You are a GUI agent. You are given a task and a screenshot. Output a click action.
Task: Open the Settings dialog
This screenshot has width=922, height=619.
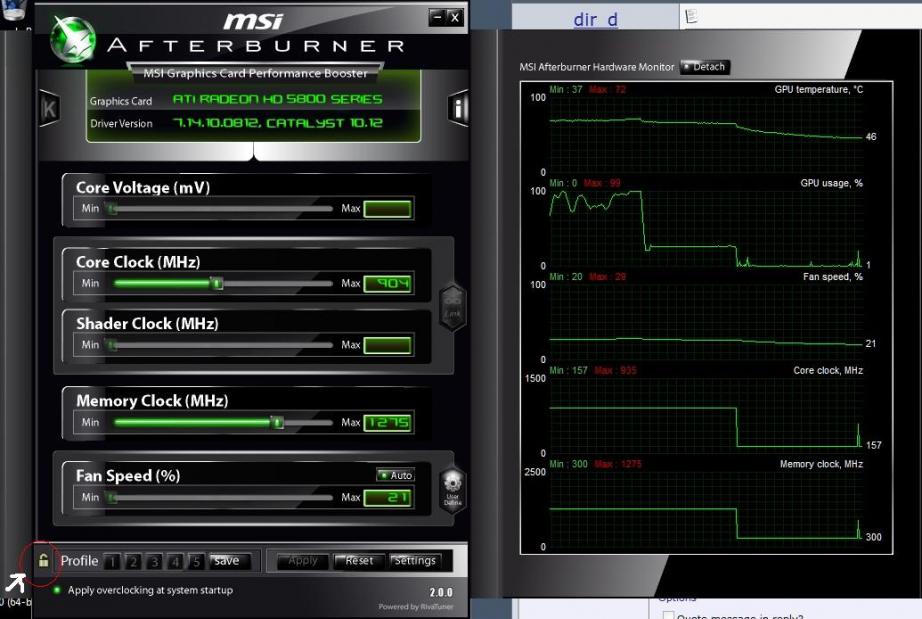click(416, 561)
